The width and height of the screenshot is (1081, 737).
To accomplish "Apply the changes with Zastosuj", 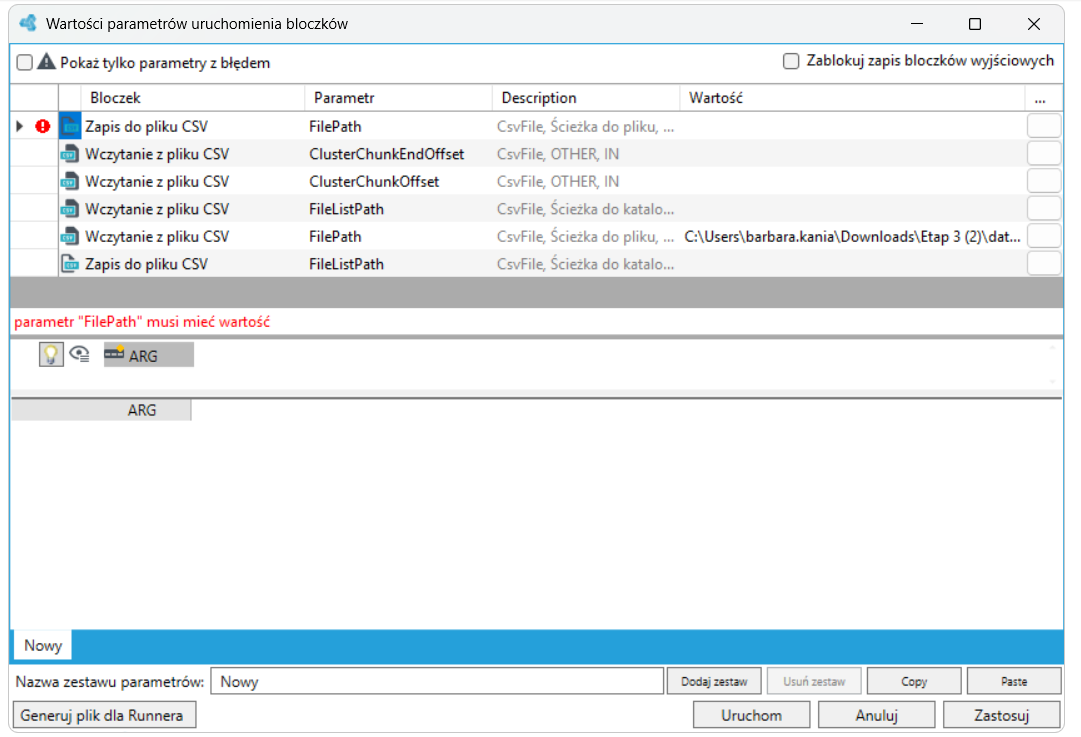I will (1001, 715).
